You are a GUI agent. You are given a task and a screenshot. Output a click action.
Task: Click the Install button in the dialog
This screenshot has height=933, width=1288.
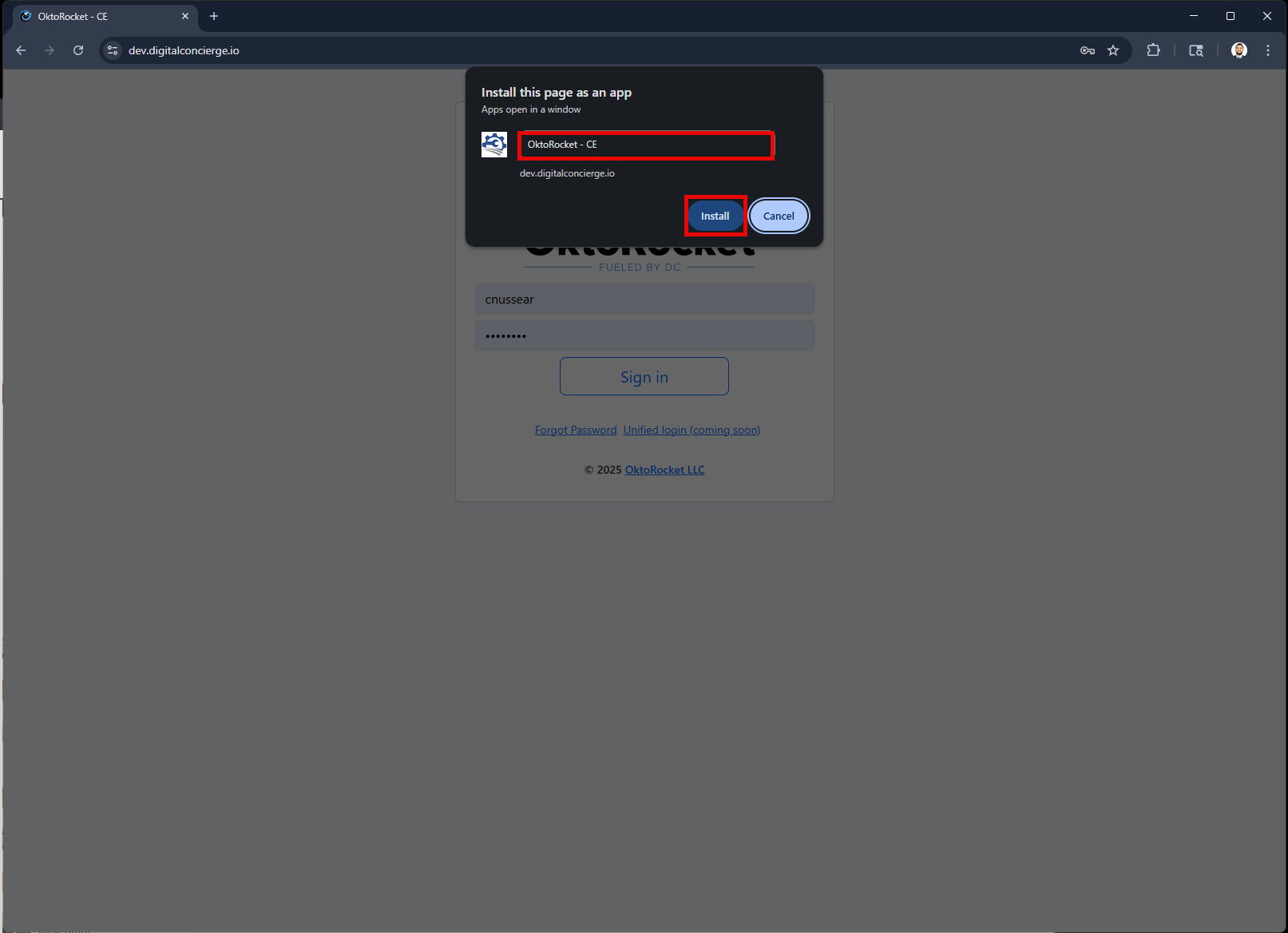coord(715,216)
